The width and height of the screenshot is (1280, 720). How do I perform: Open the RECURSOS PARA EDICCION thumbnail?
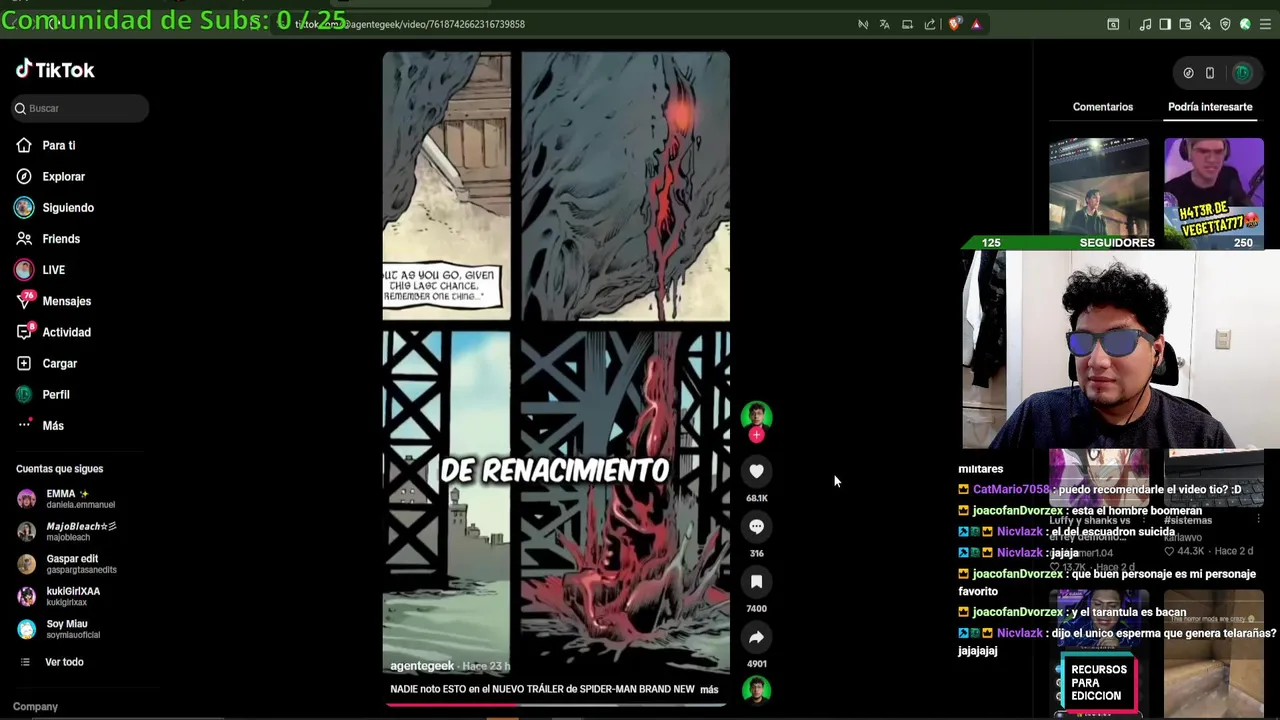tap(1097, 683)
